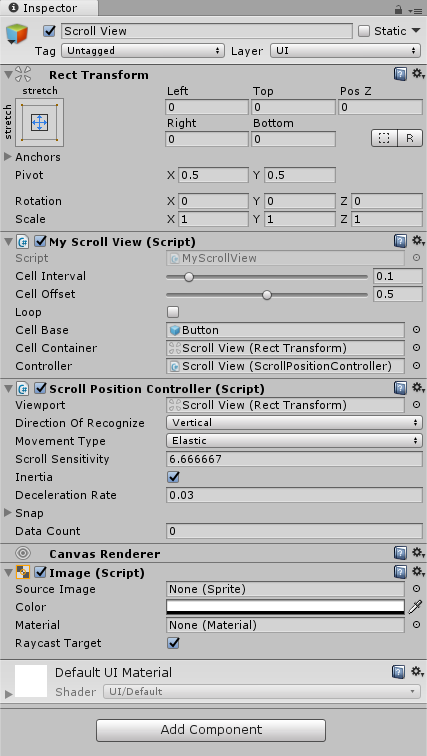Enable the Loop checkbox
The image size is (427, 756).
[173, 312]
